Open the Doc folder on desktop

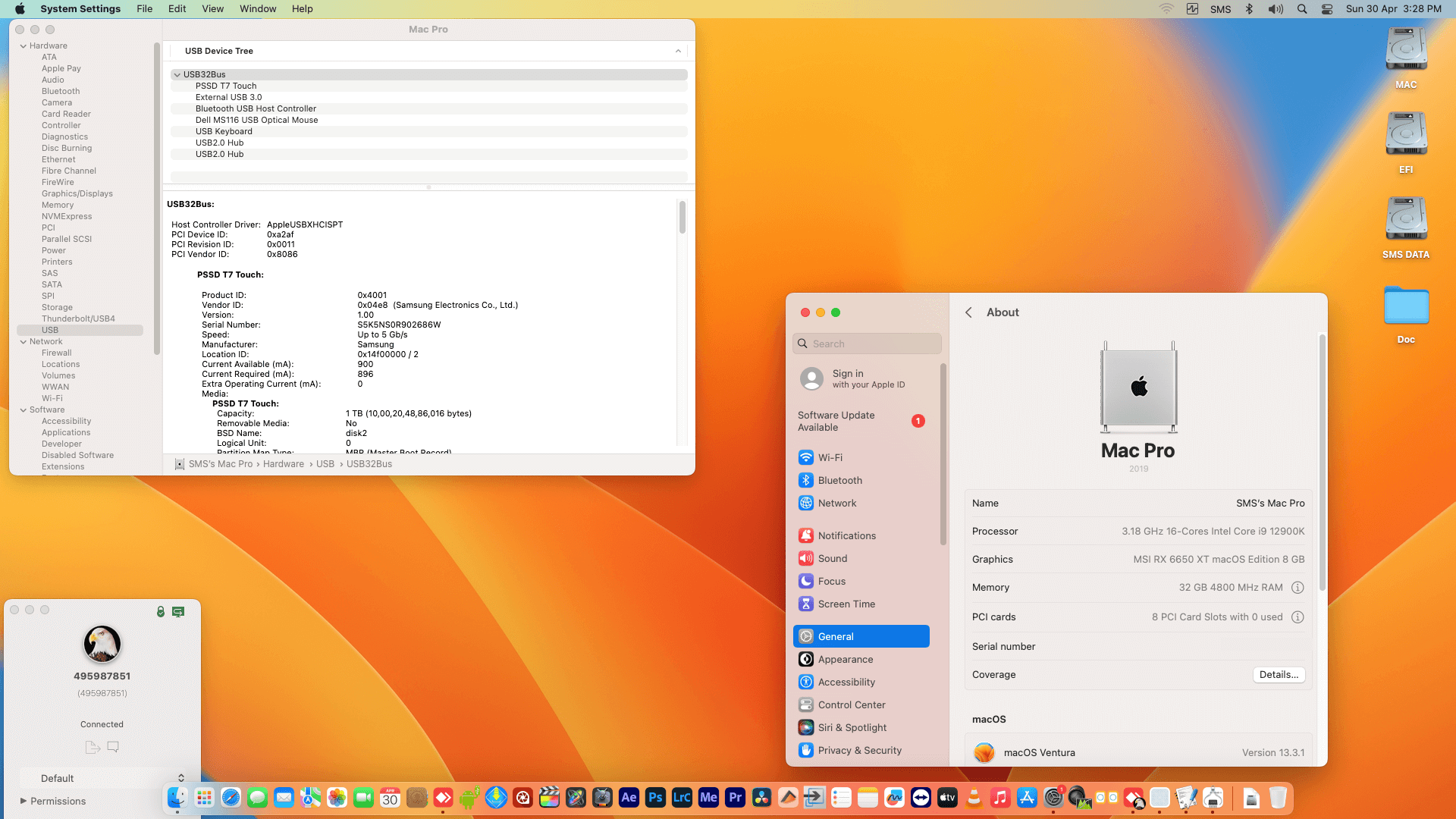(x=1406, y=314)
